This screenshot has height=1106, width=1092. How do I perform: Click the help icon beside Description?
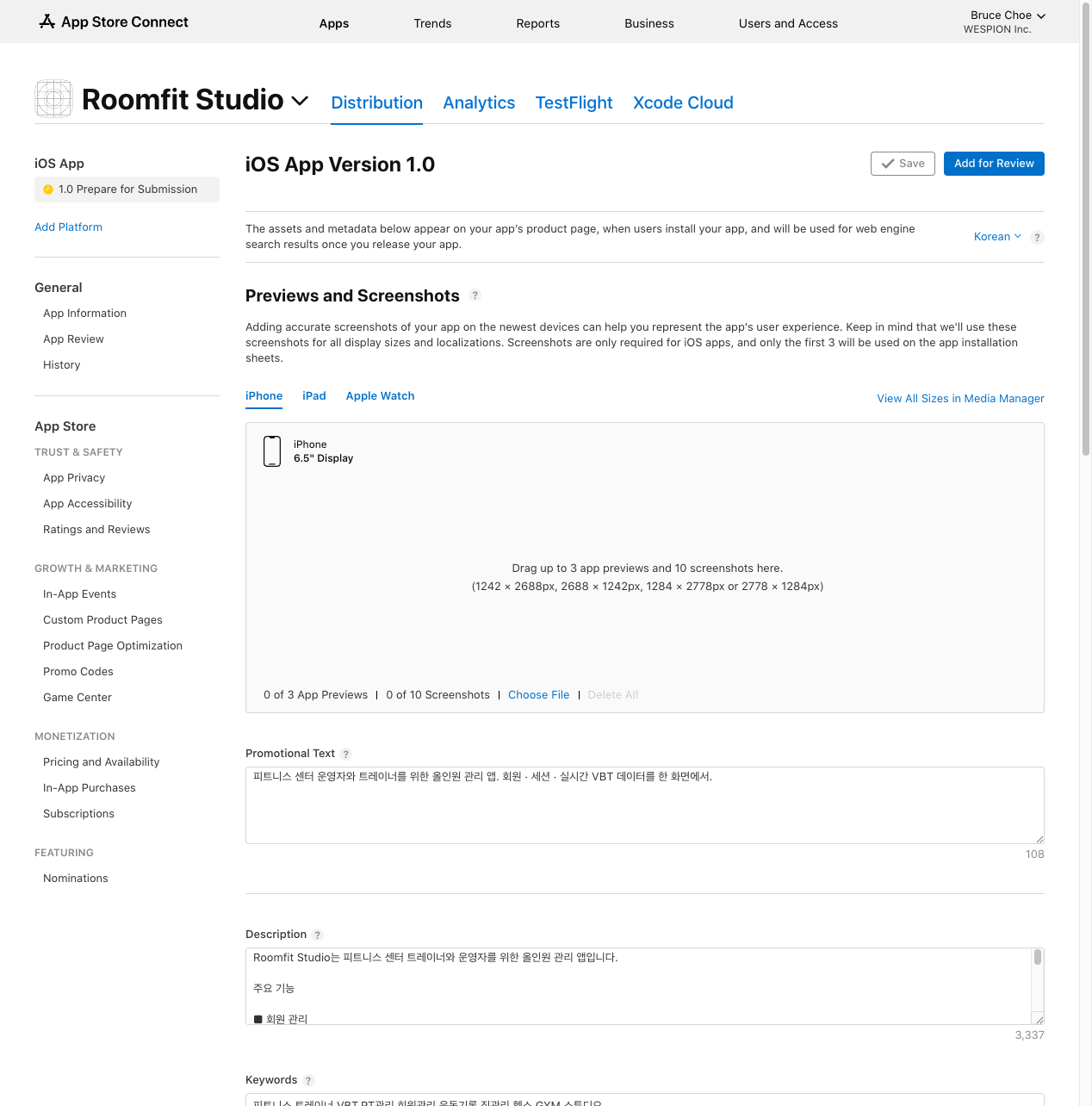tap(318, 935)
